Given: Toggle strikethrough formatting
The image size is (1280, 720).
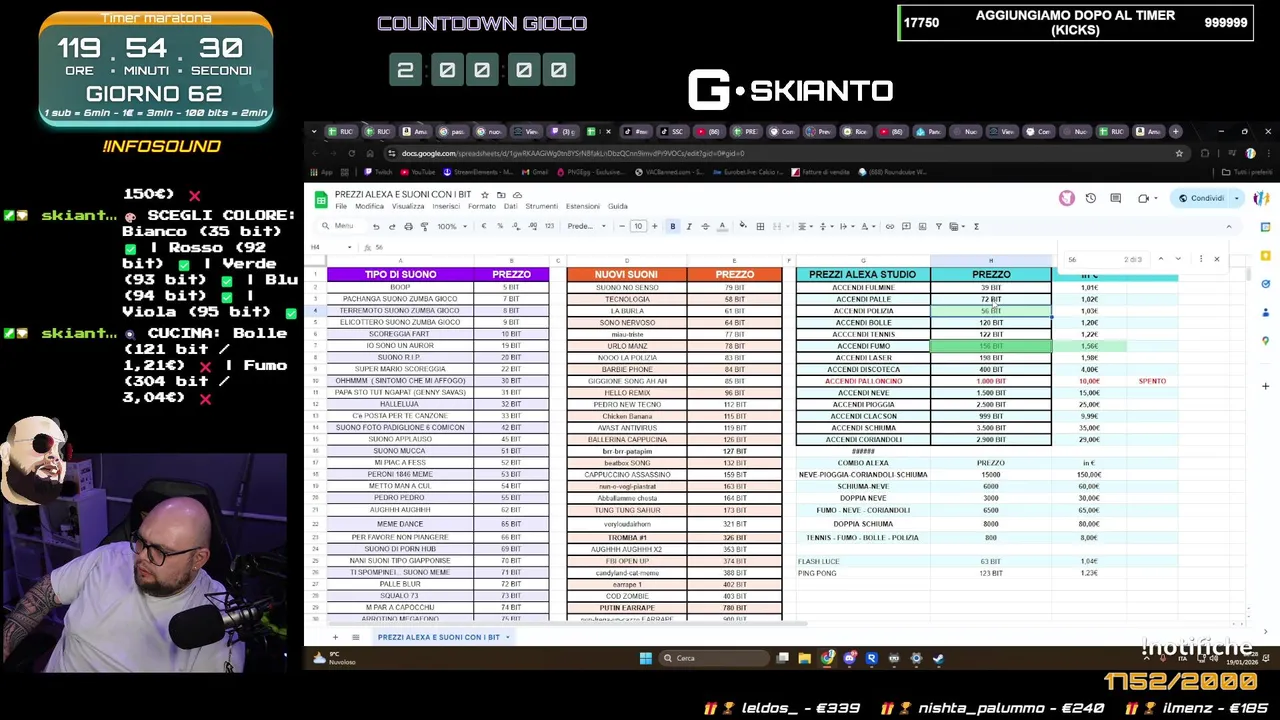Looking at the screenshot, I should coord(705,226).
